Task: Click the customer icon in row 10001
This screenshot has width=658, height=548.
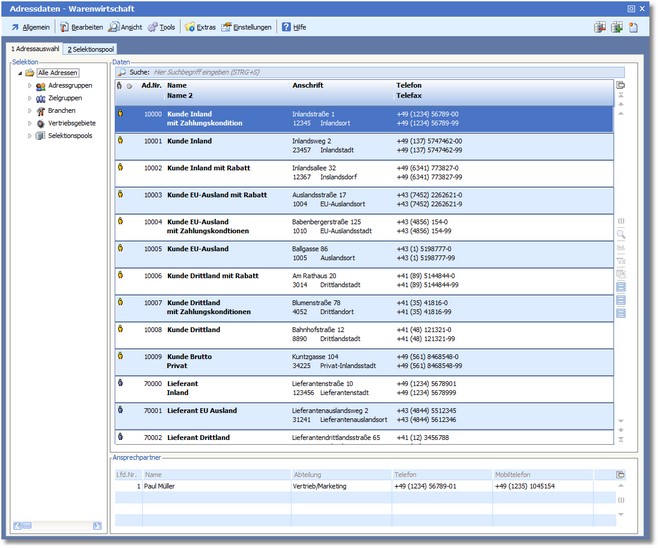Action: pos(121,141)
